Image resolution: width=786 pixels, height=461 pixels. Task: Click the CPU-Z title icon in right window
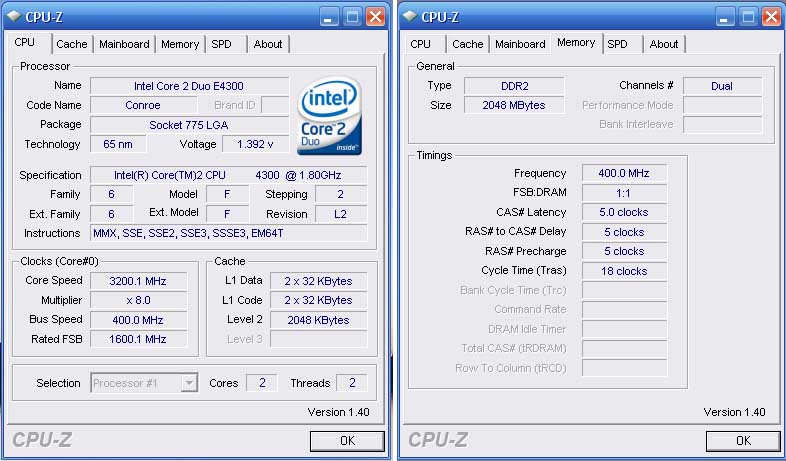tap(411, 16)
